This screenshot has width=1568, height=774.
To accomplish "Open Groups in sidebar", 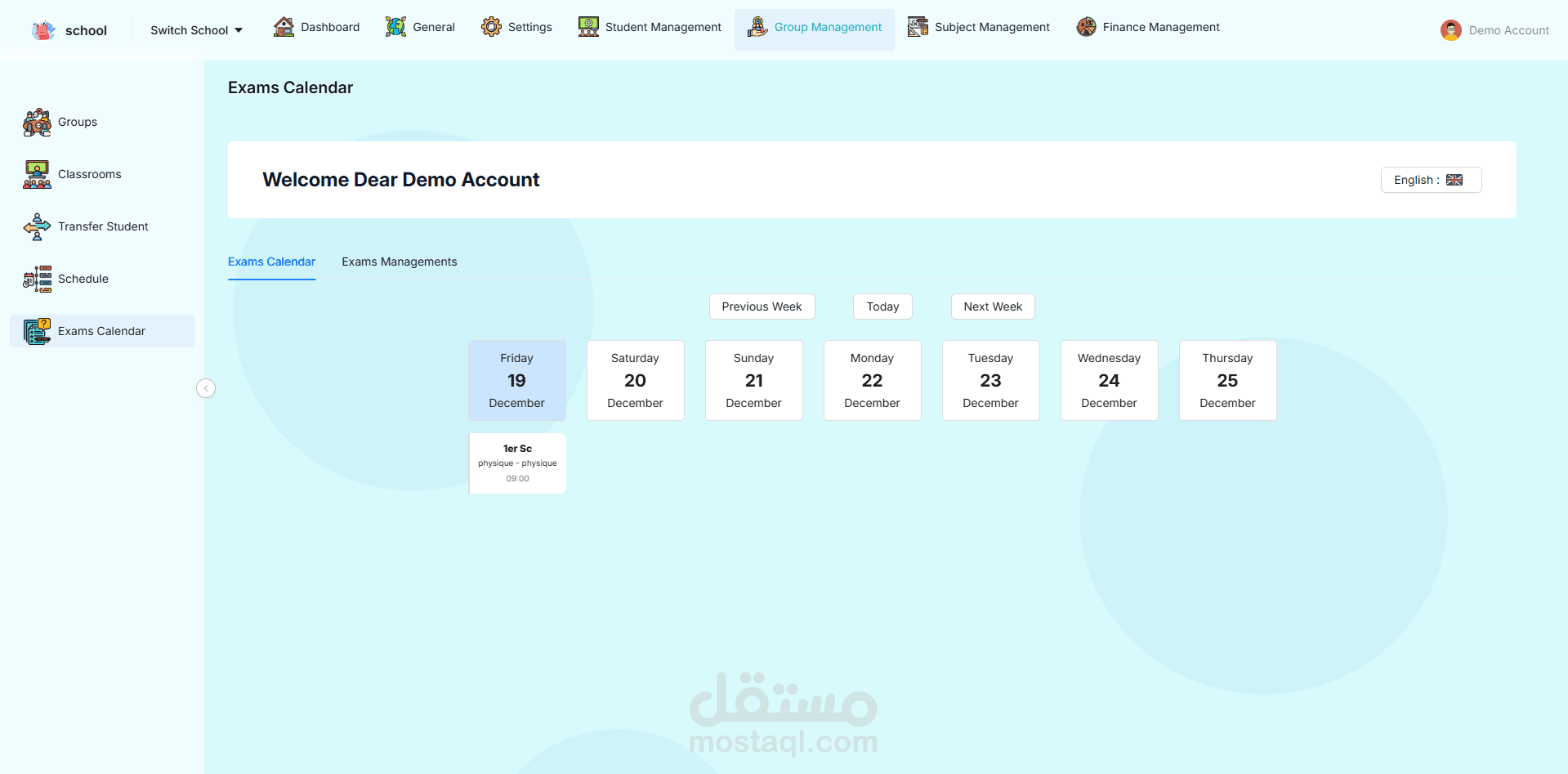I will point(102,122).
